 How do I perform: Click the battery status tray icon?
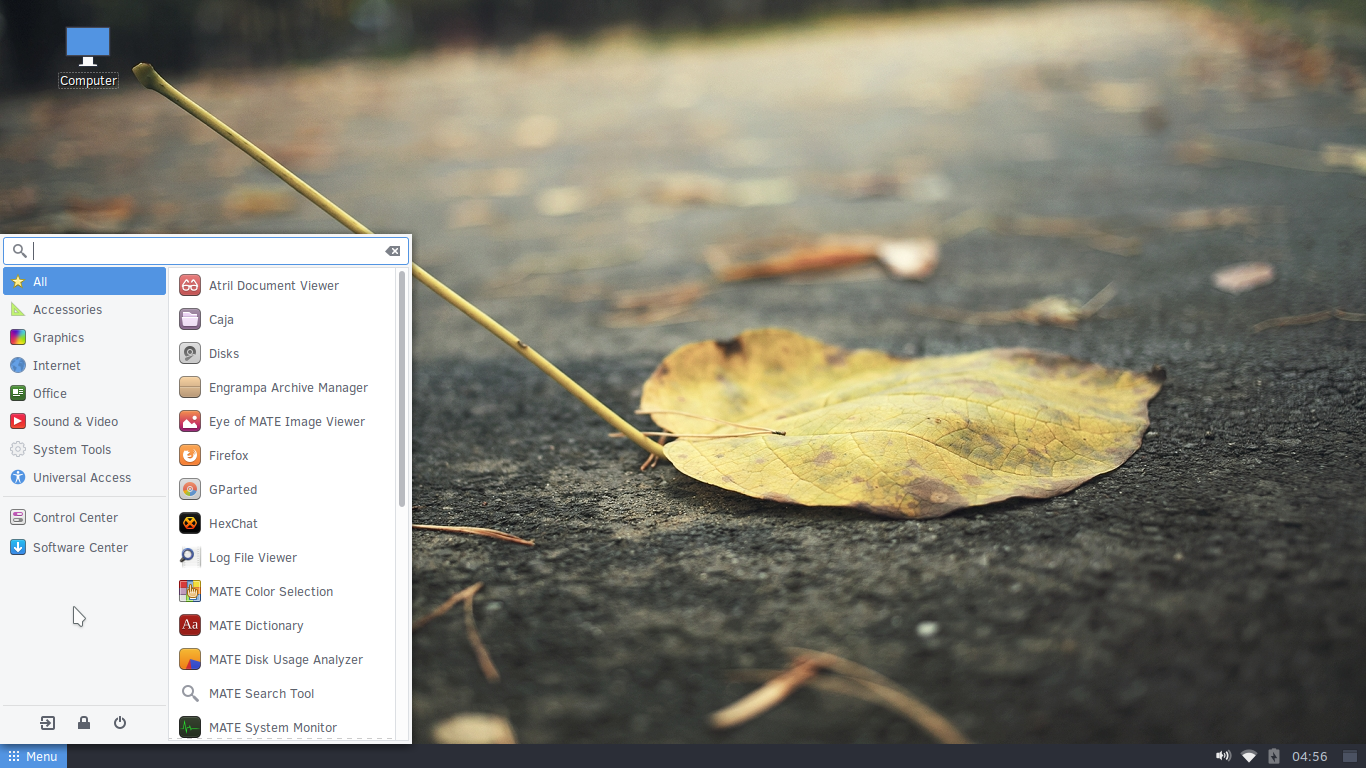click(1274, 756)
